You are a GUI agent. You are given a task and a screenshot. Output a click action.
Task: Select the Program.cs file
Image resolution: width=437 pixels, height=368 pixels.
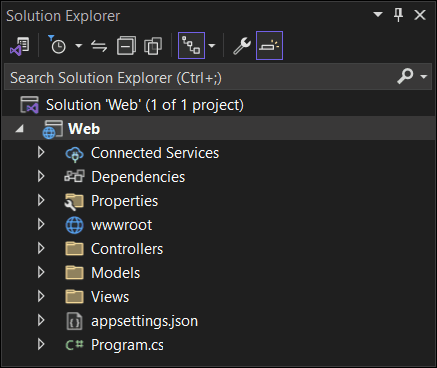pos(127,345)
